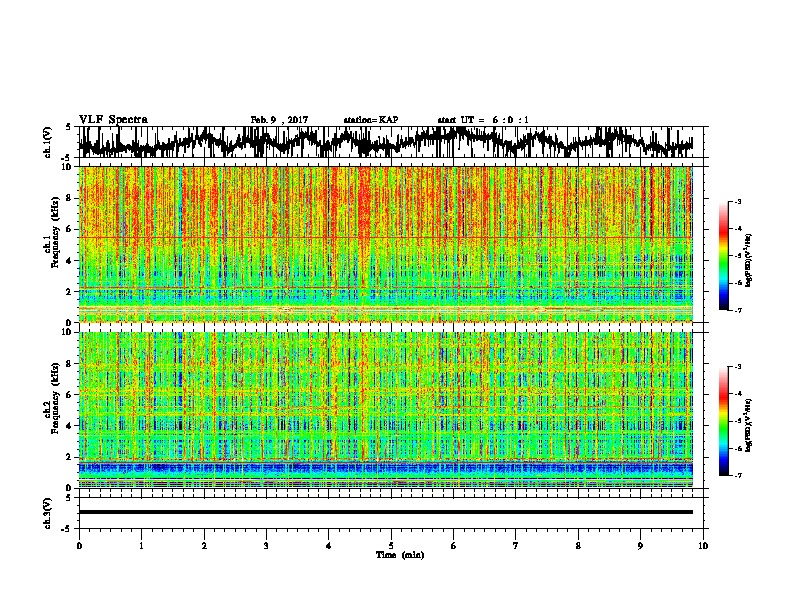
Task: Click the "ch.3(V)" axis label
Action: click(47, 513)
